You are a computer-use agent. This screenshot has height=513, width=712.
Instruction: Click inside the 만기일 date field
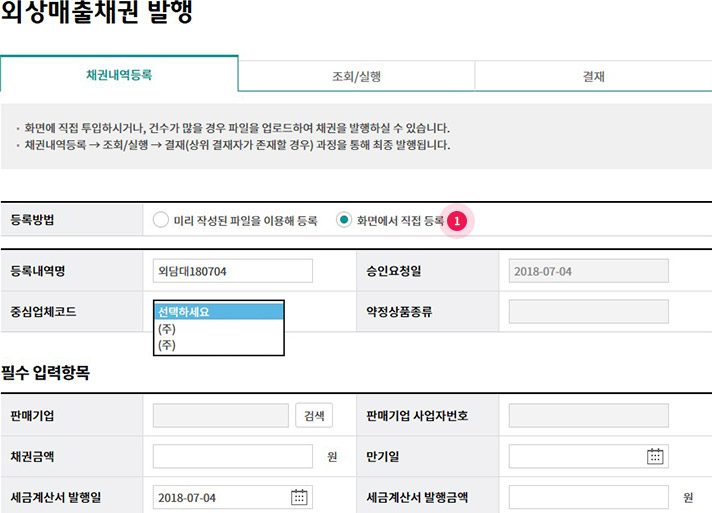click(575, 456)
